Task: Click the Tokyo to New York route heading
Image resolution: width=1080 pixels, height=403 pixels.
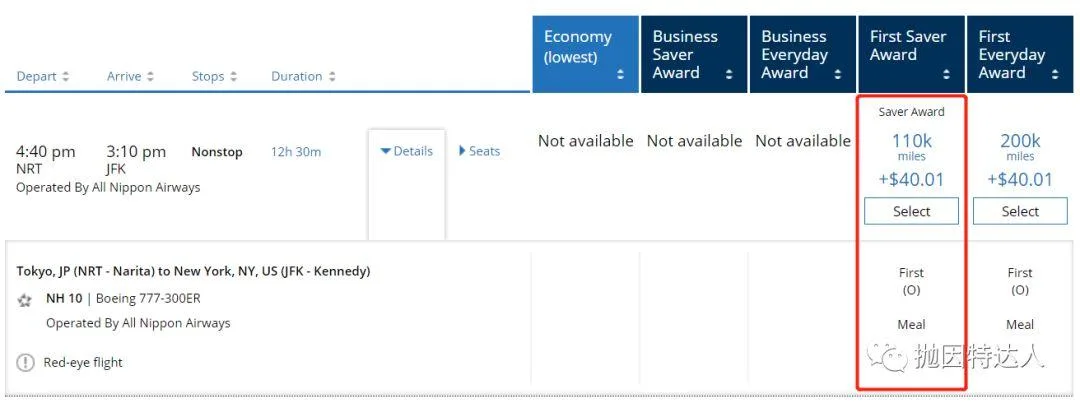Action: [x=193, y=271]
